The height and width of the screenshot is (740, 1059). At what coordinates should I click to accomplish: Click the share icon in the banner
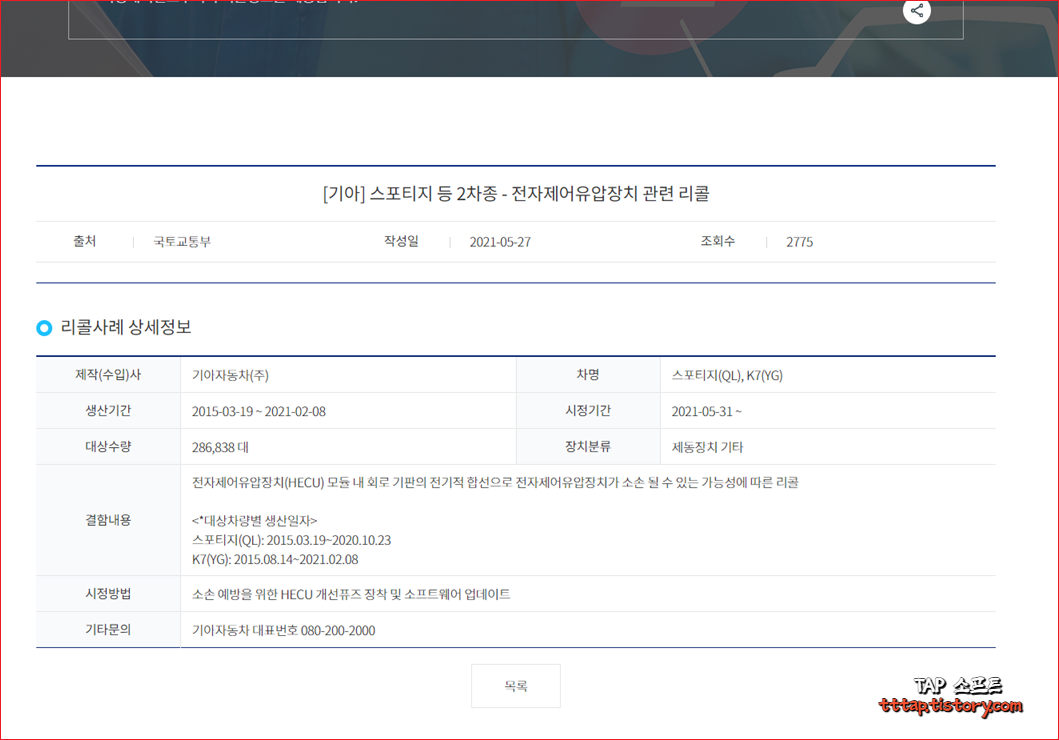click(916, 11)
